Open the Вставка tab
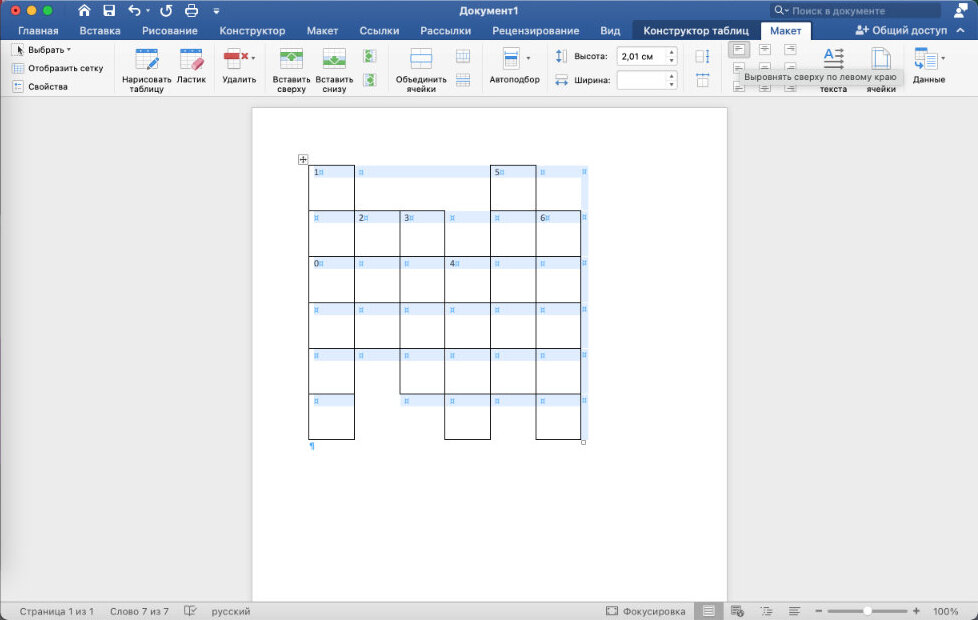This screenshot has height=620, width=978. coord(100,31)
